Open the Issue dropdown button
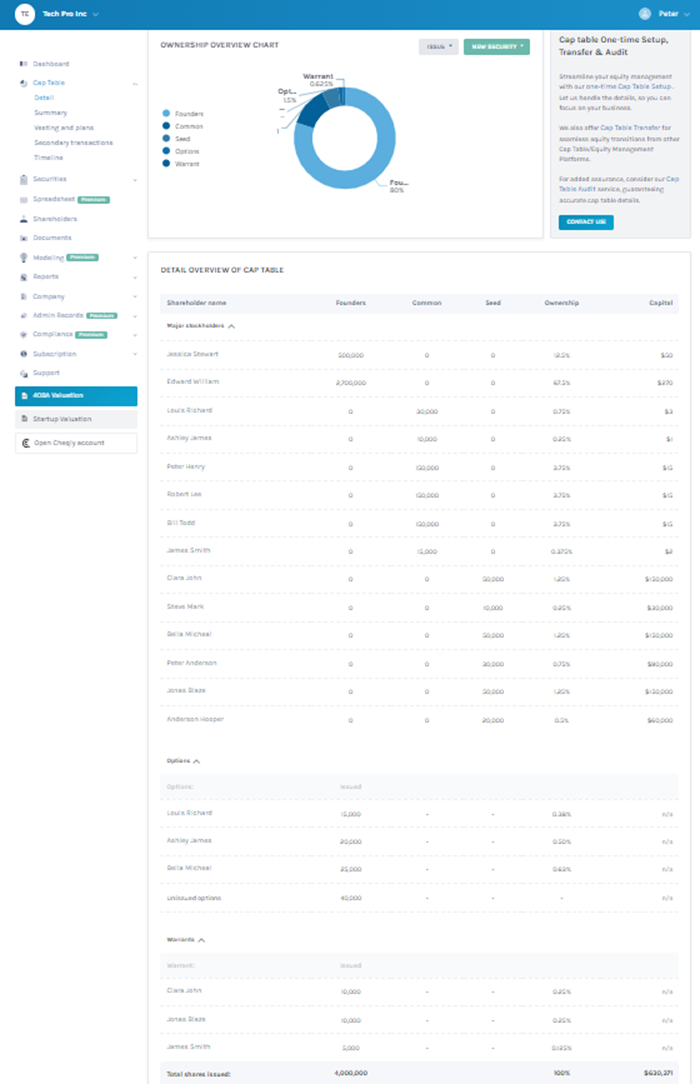 pyautogui.click(x=438, y=46)
